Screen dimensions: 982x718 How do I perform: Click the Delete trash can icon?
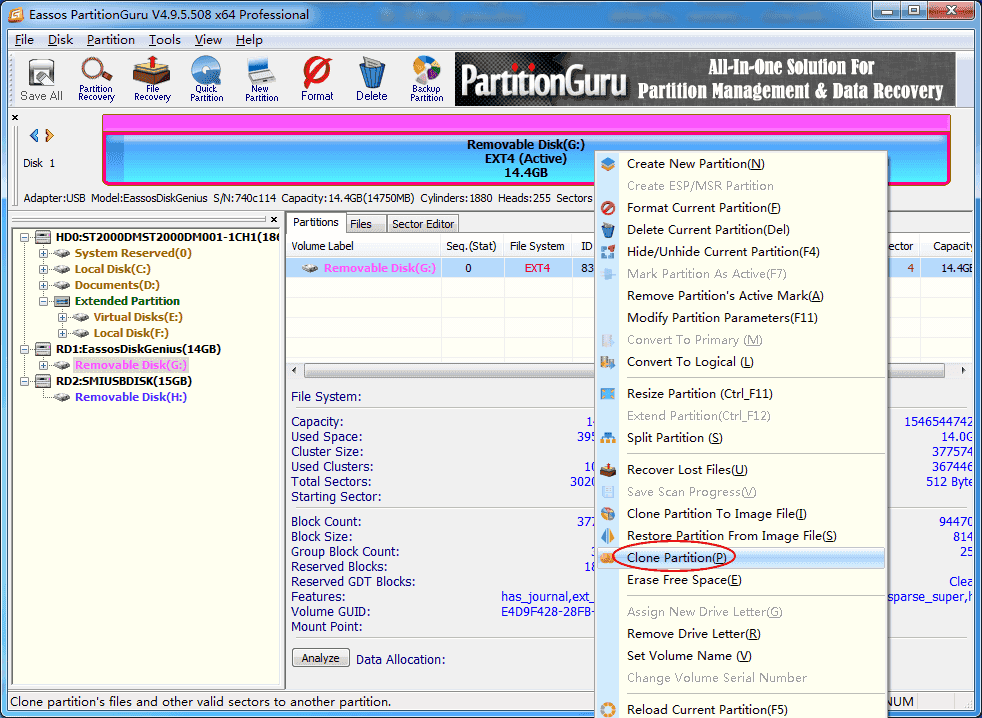point(372,79)
